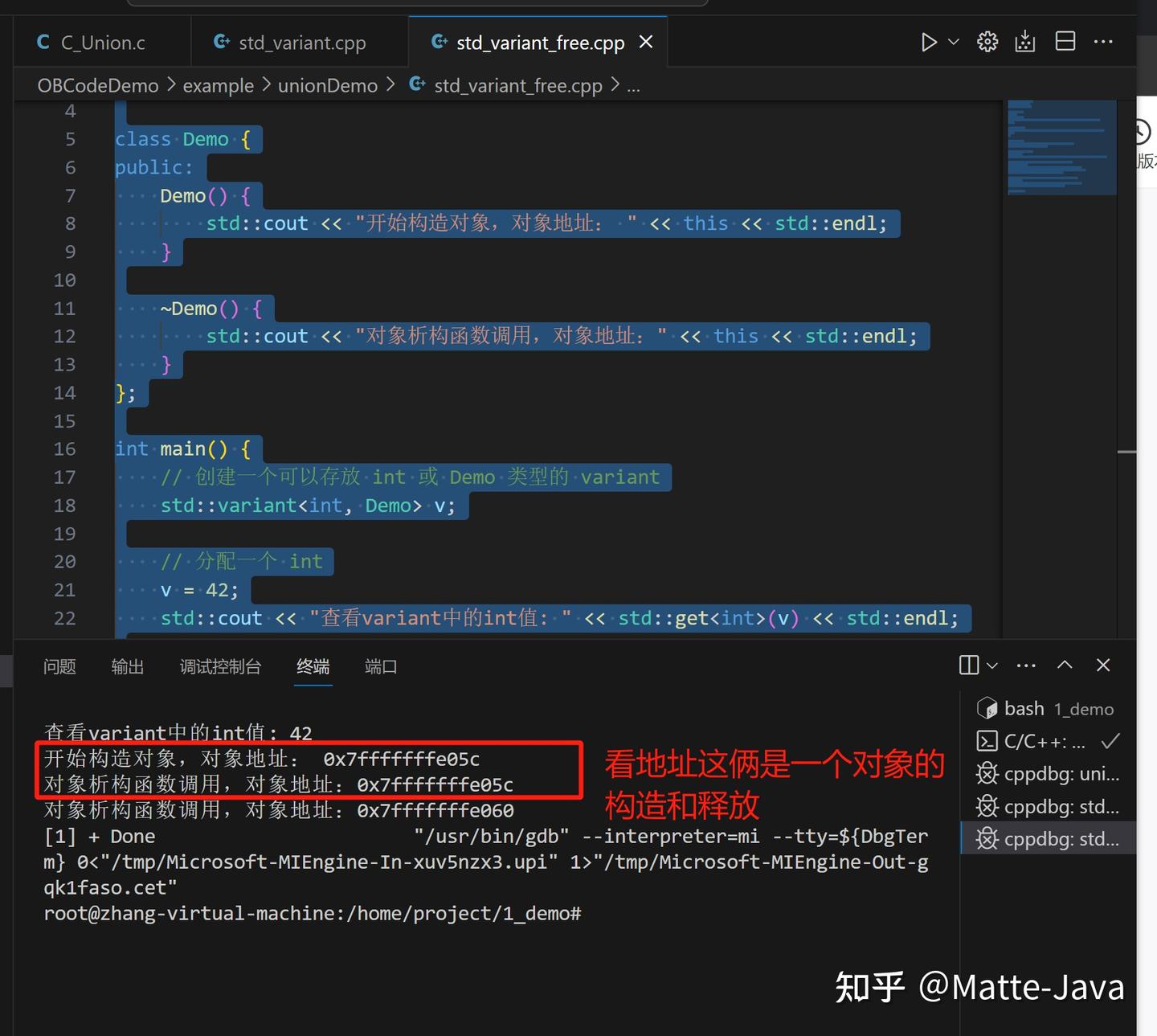
Task: Open the unionDemo breadcrumb dropdown
Action: click(327, 85)
